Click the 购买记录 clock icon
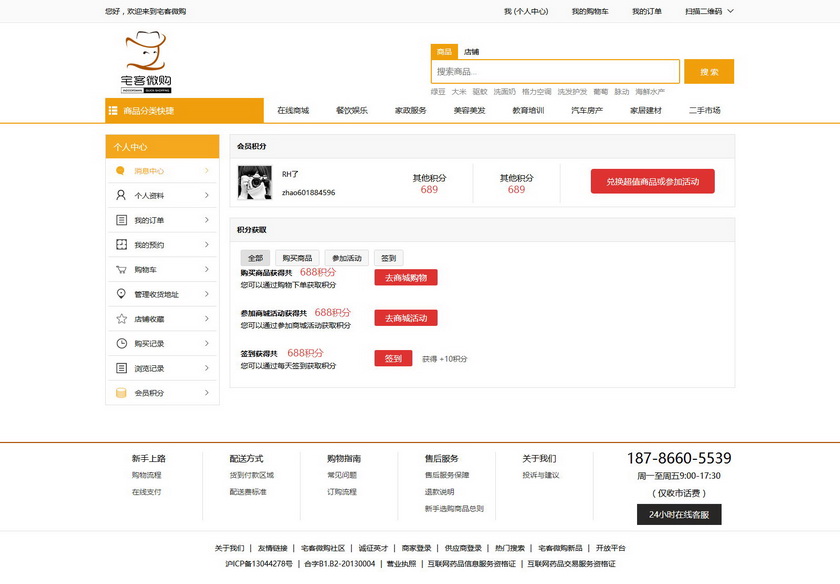 tap(122, 343)
